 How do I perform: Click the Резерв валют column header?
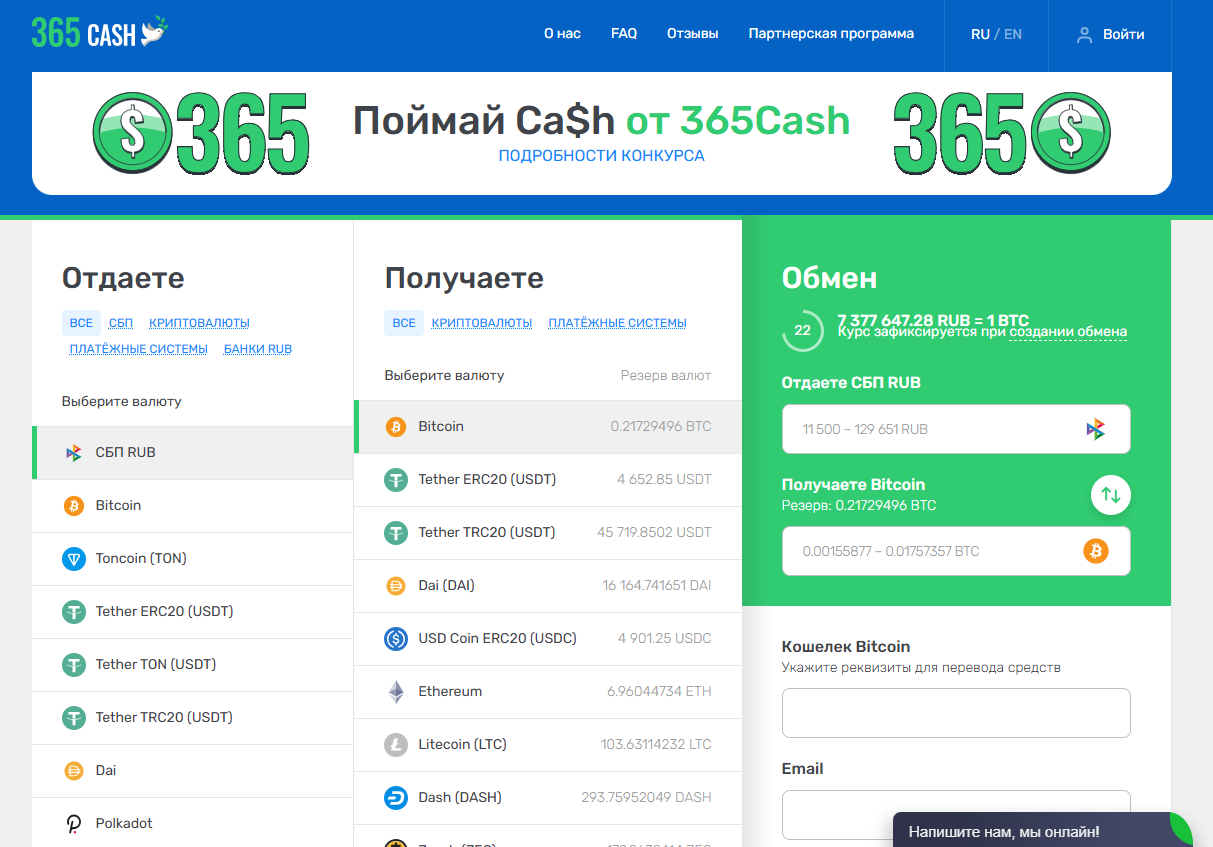pos(666,376)
